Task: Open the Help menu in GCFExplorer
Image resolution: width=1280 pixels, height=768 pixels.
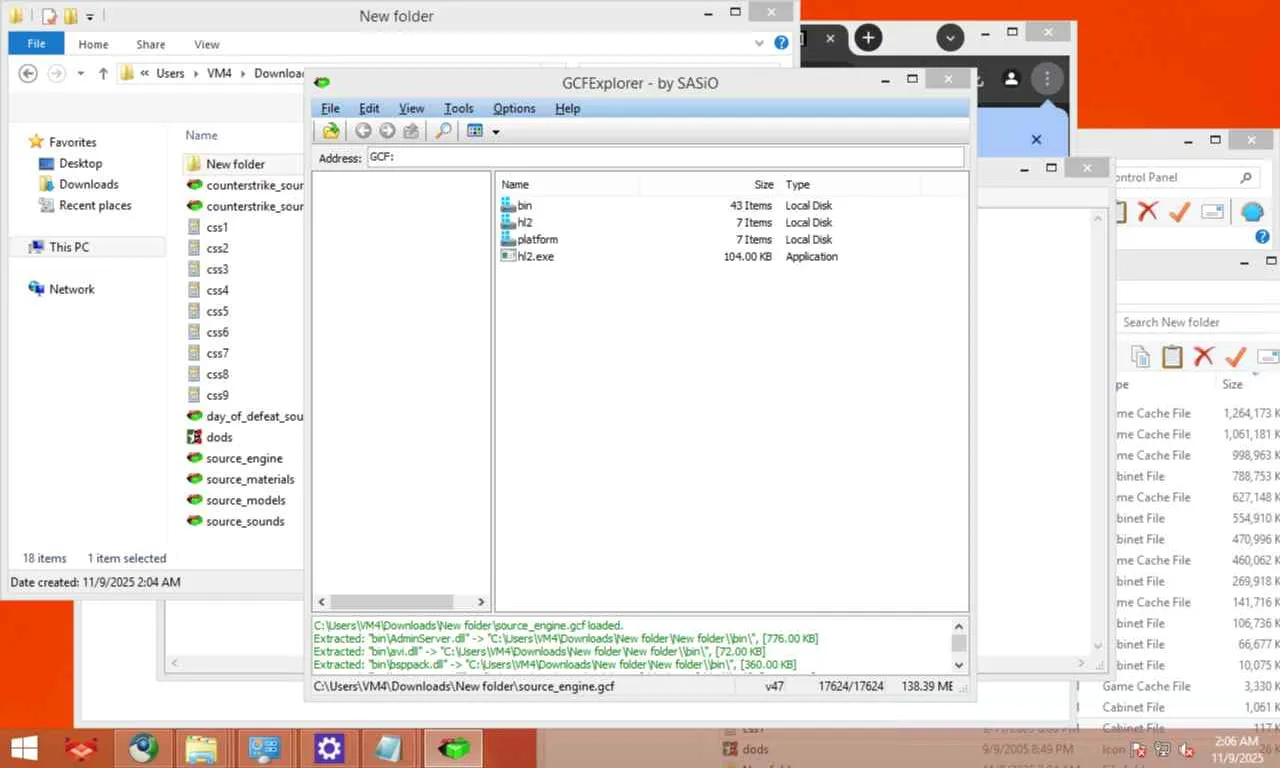Action: (x=567, y=108)
